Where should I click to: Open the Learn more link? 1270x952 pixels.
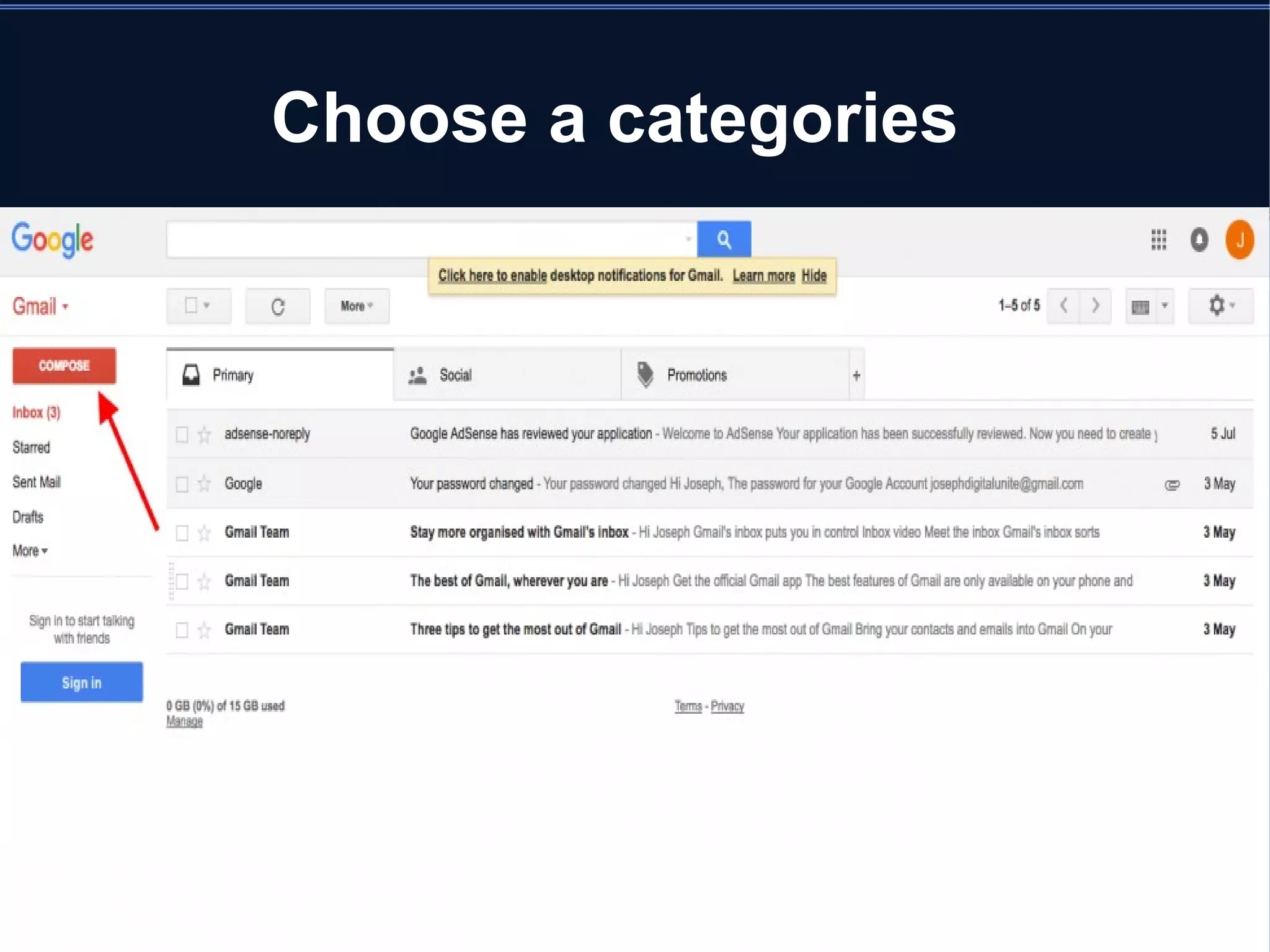click(x=764, y=275)
